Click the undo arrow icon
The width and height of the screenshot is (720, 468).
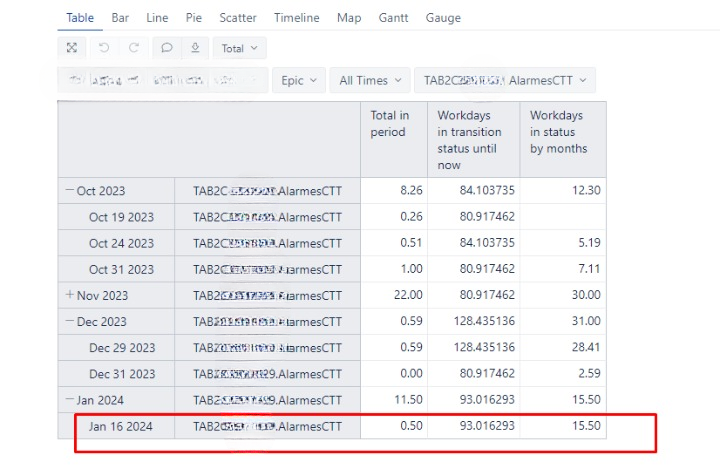point(104,48)
